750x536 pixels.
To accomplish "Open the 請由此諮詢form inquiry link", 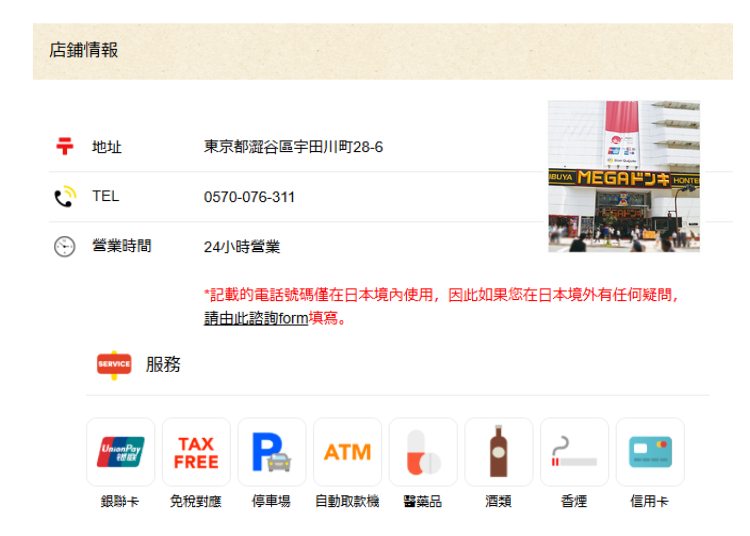I will [256, 319].
